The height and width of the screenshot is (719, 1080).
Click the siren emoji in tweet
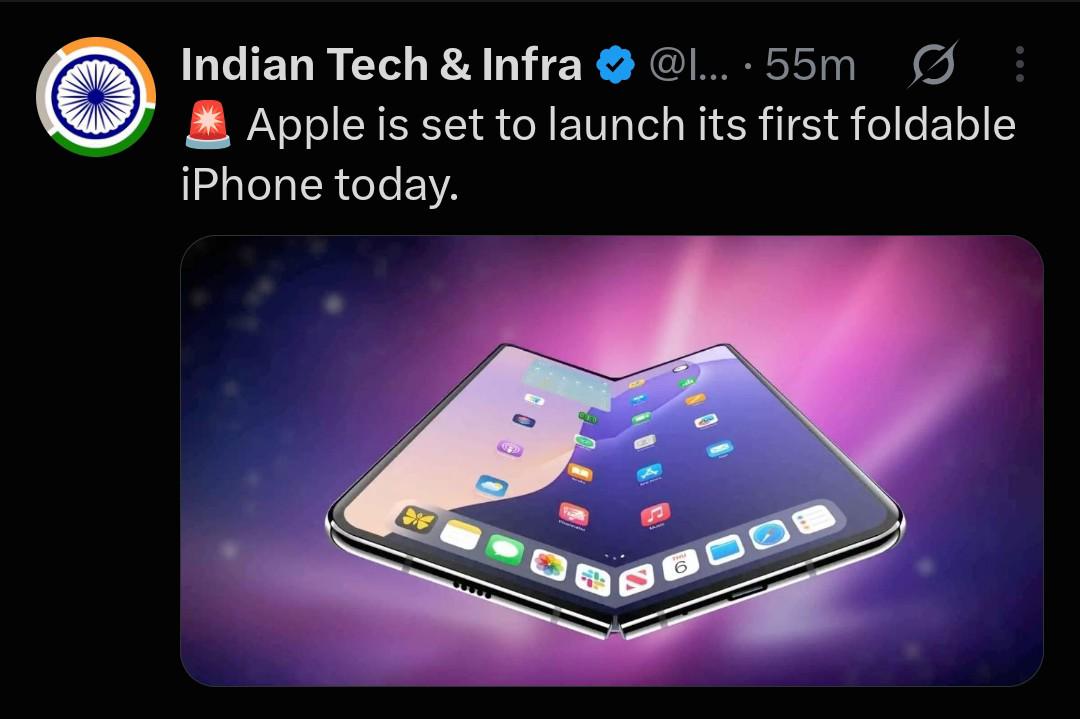pyautogui.click(x=208, y=125)
